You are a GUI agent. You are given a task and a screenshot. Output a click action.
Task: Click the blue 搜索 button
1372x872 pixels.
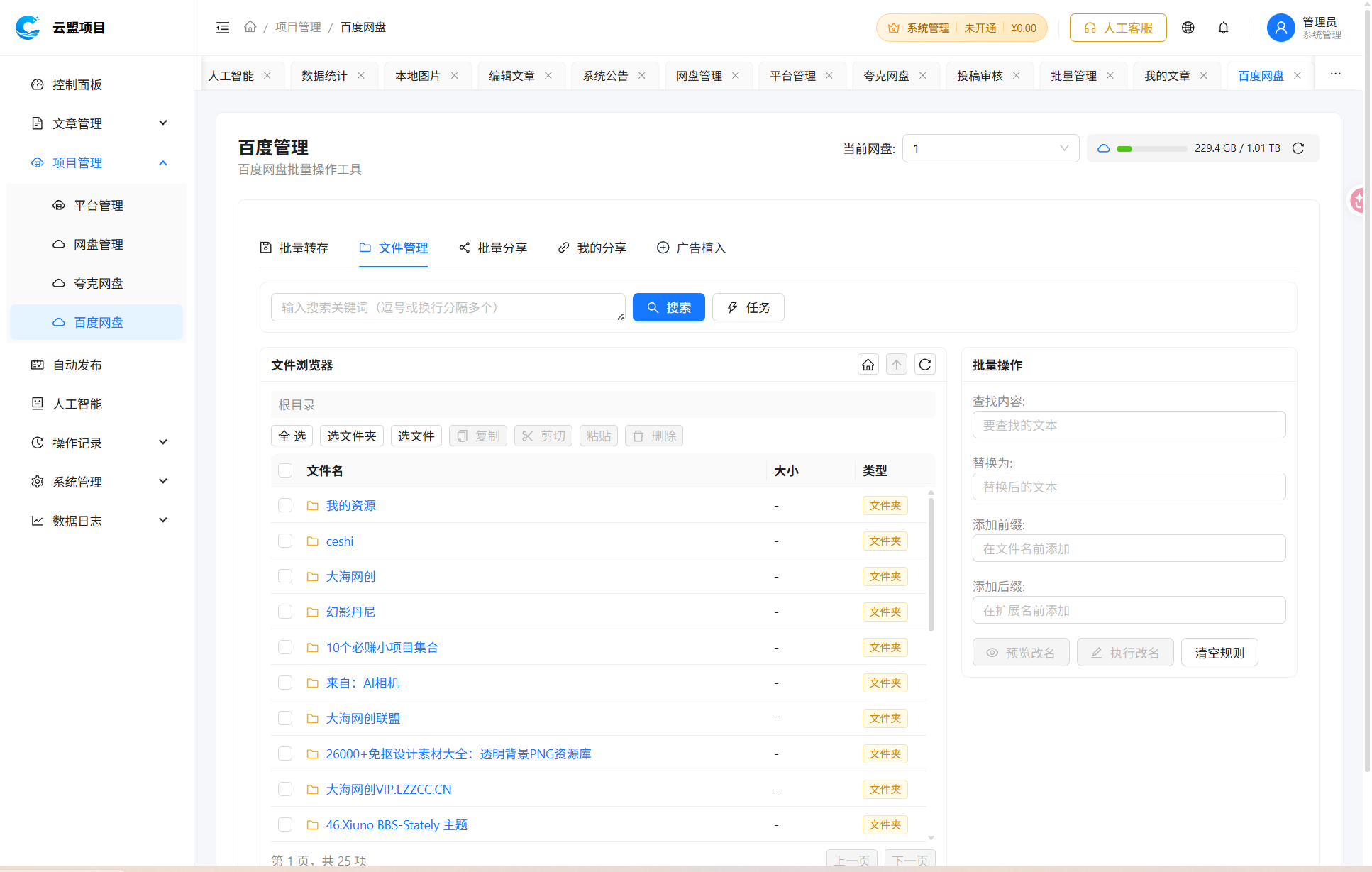(669, 307)
